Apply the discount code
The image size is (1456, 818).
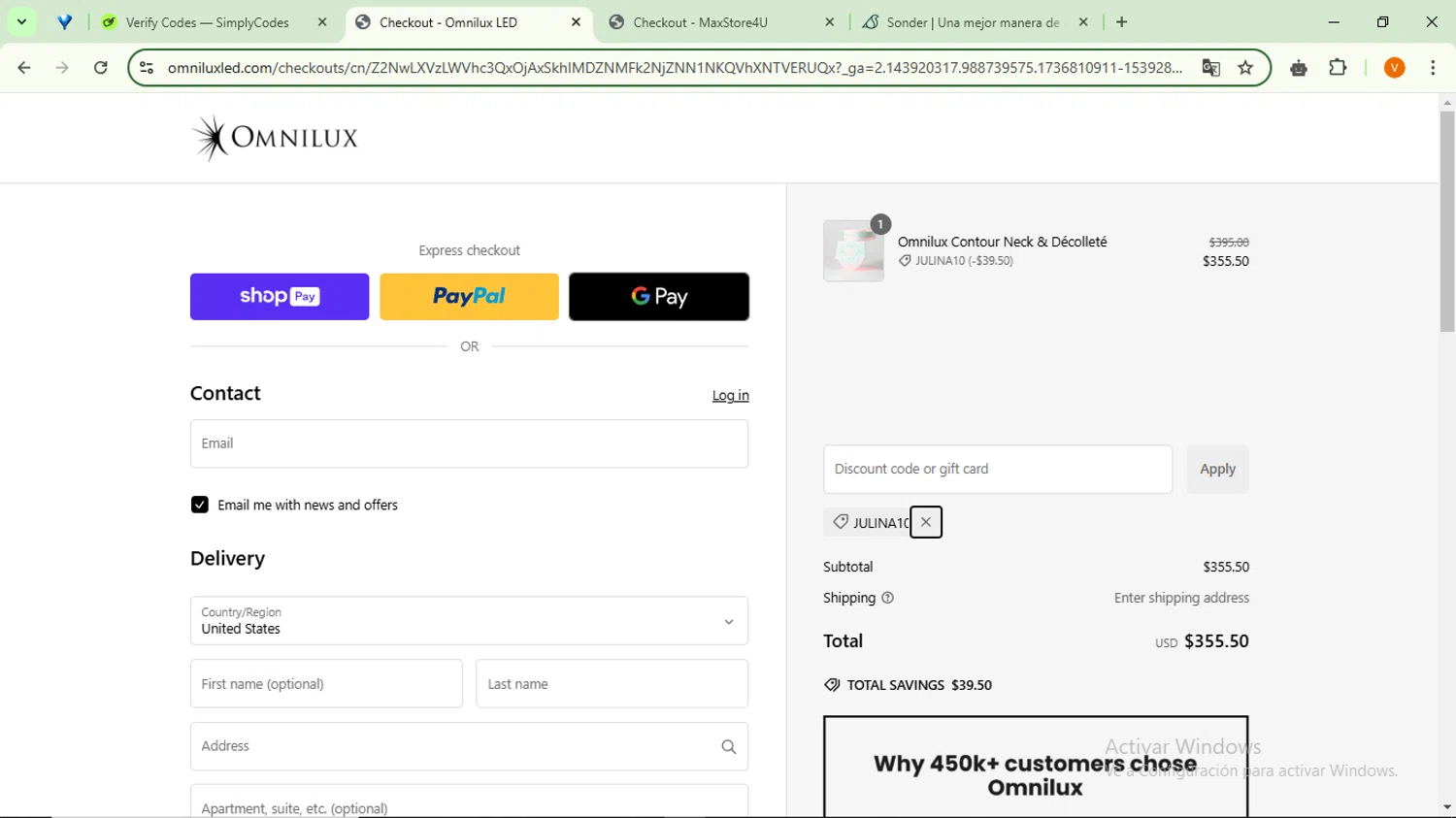pos(1217,470)
